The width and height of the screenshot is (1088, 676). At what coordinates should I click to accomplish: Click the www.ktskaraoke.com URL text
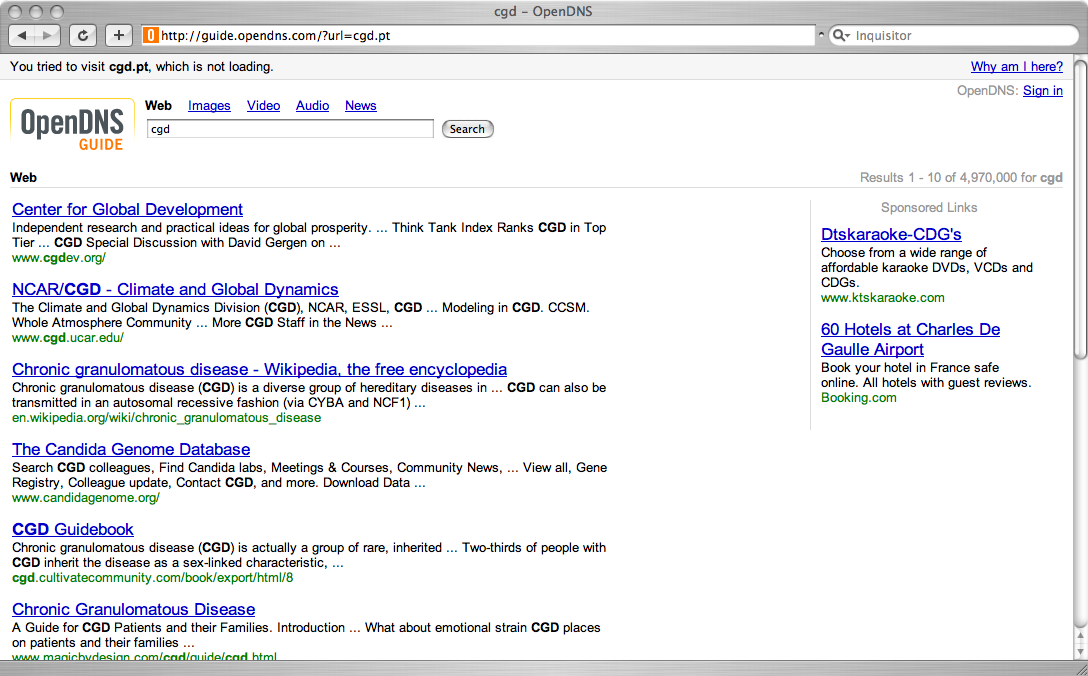pos(883,298)
